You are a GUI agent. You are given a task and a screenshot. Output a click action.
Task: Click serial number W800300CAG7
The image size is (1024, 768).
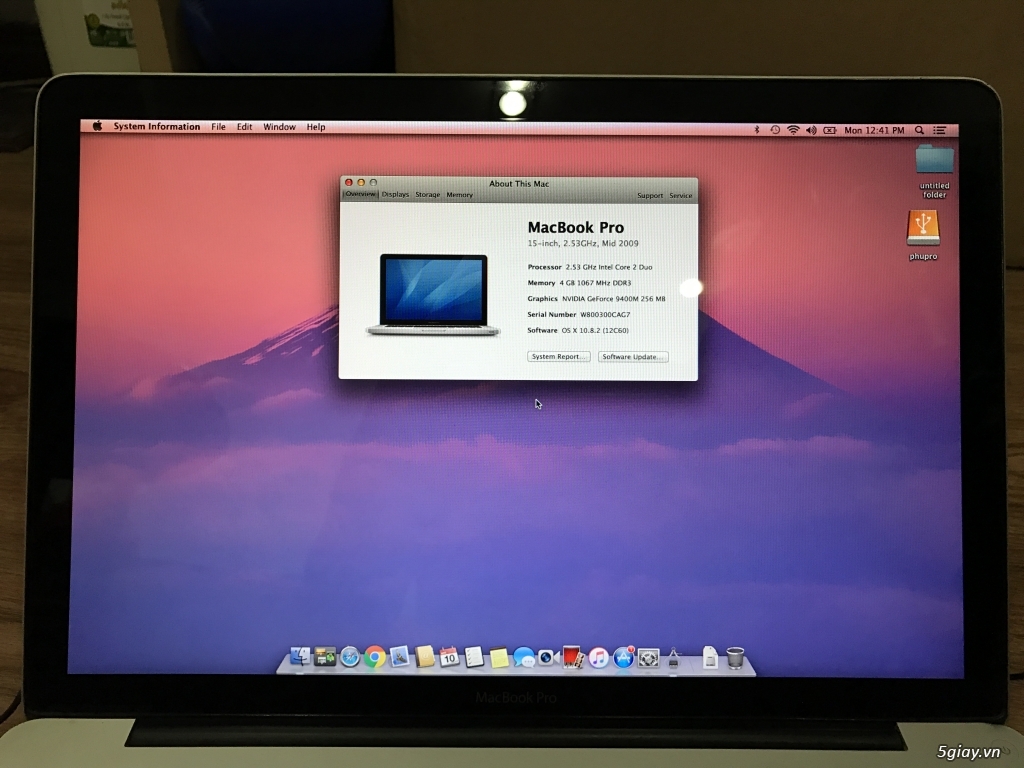pos(605,315)
